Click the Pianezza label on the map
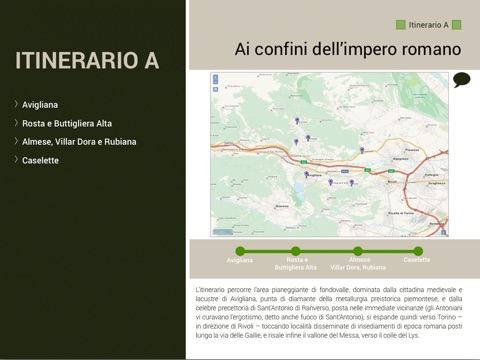 (412, 150)
